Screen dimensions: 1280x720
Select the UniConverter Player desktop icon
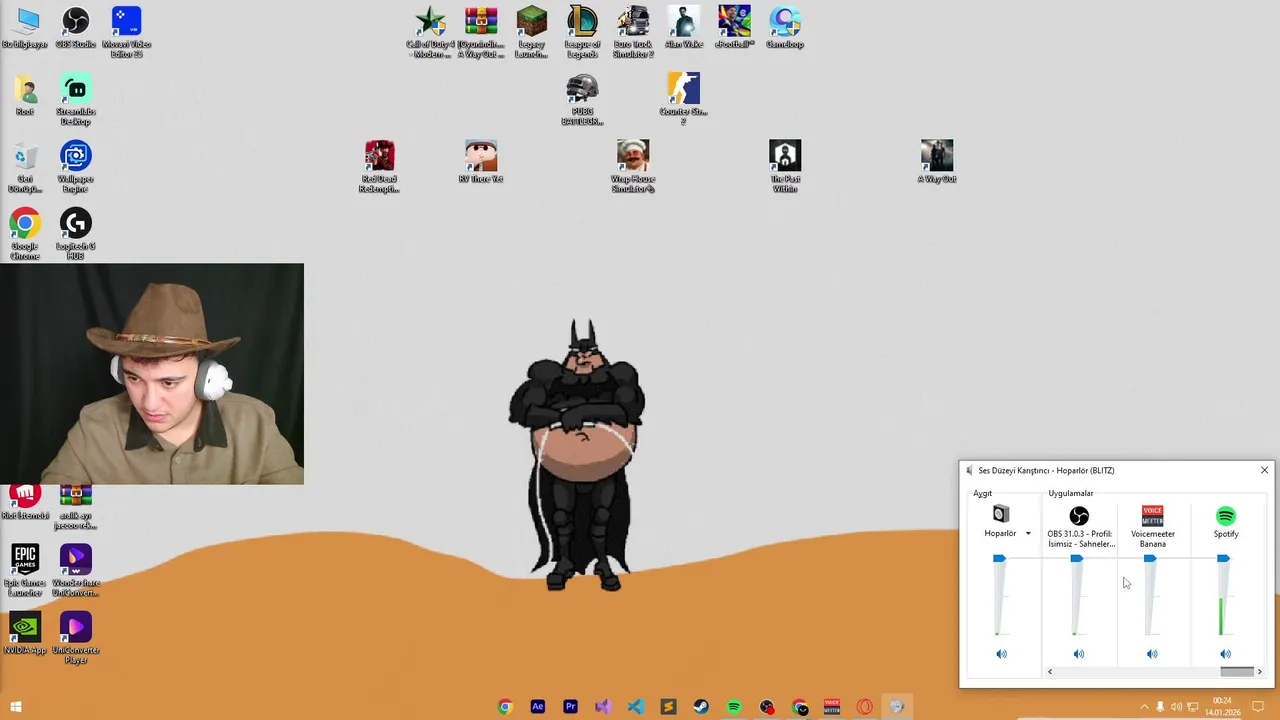pos(75,638)
